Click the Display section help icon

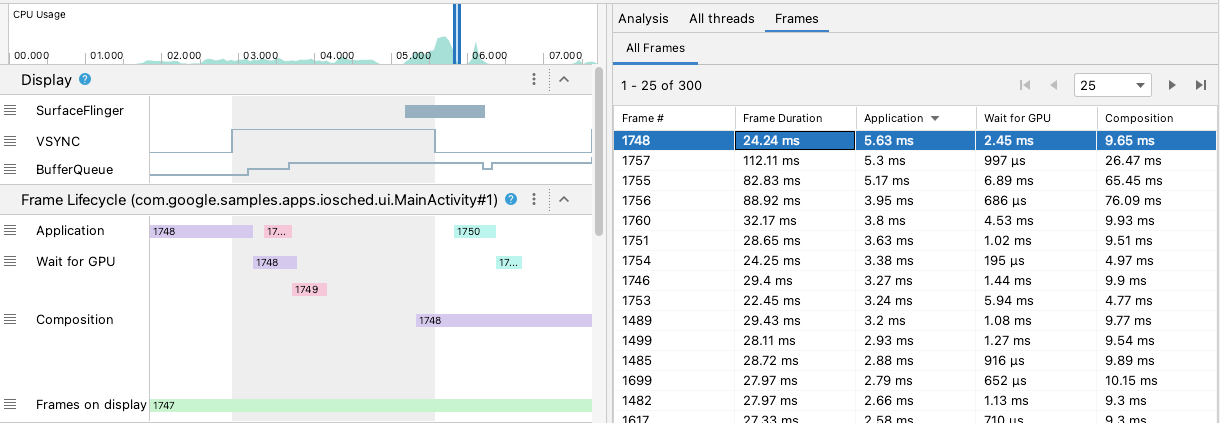tap(85, 80)
